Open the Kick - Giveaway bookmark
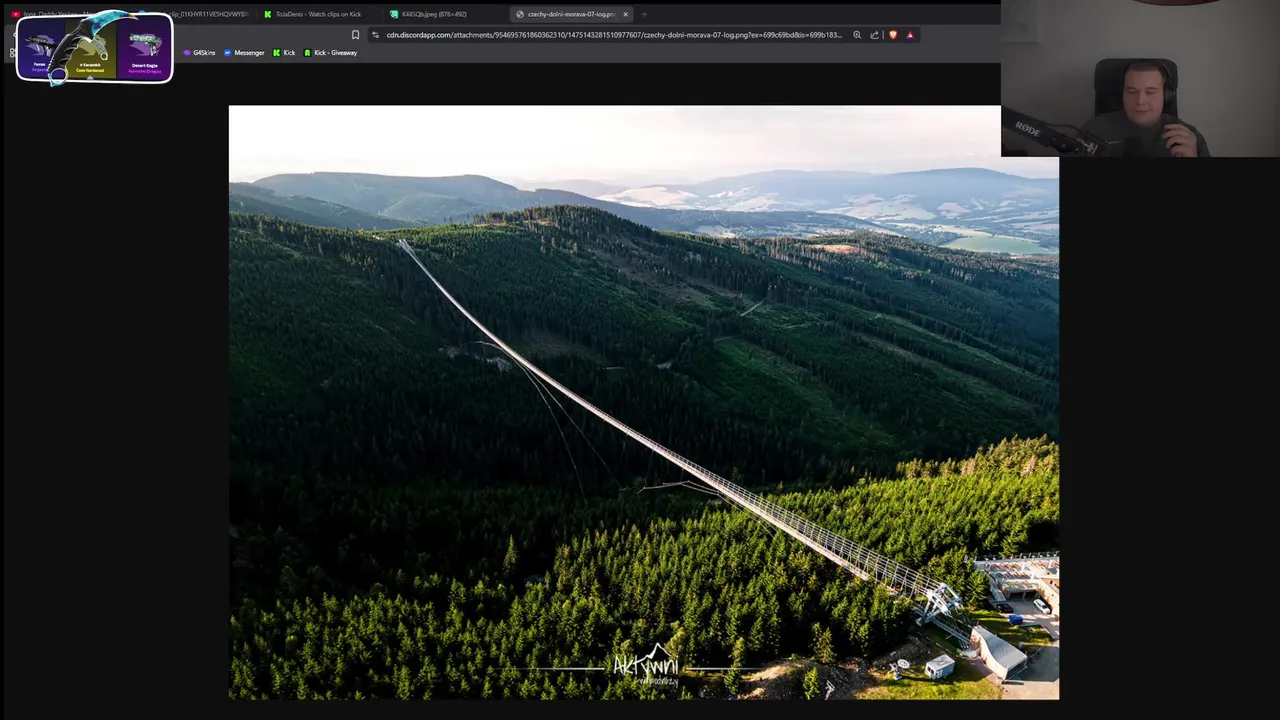This screenshot has height=720, width=1280. pyautogui.click(x=331, y=53)
